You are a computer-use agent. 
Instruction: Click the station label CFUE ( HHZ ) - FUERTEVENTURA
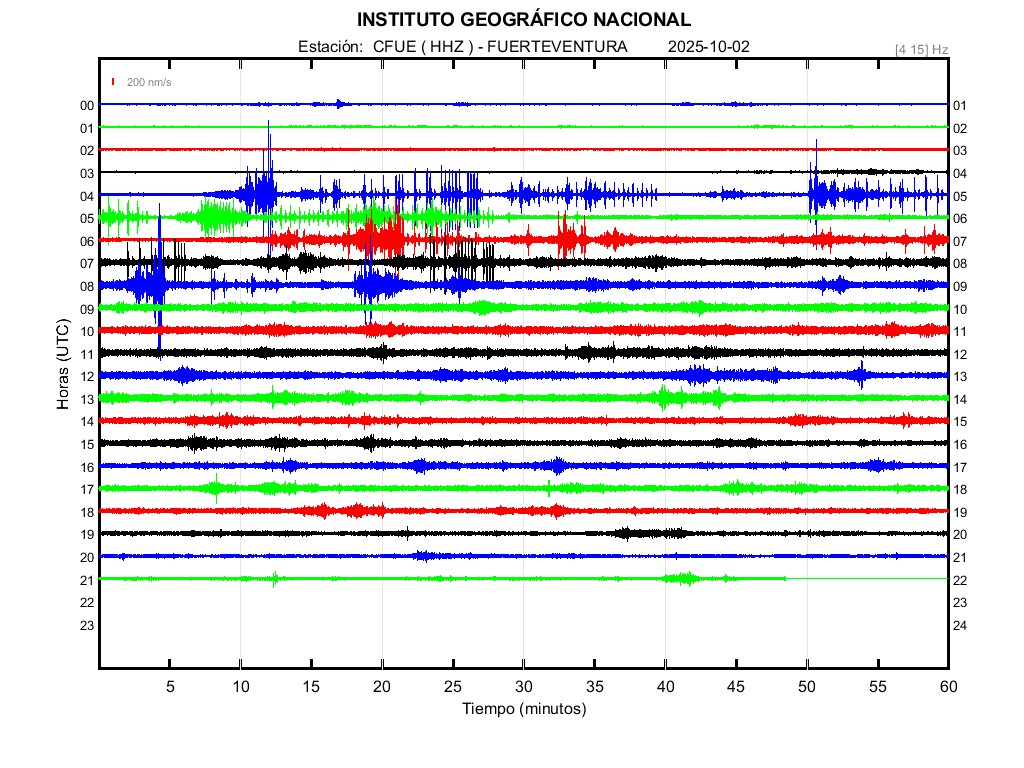click(500, 47)
